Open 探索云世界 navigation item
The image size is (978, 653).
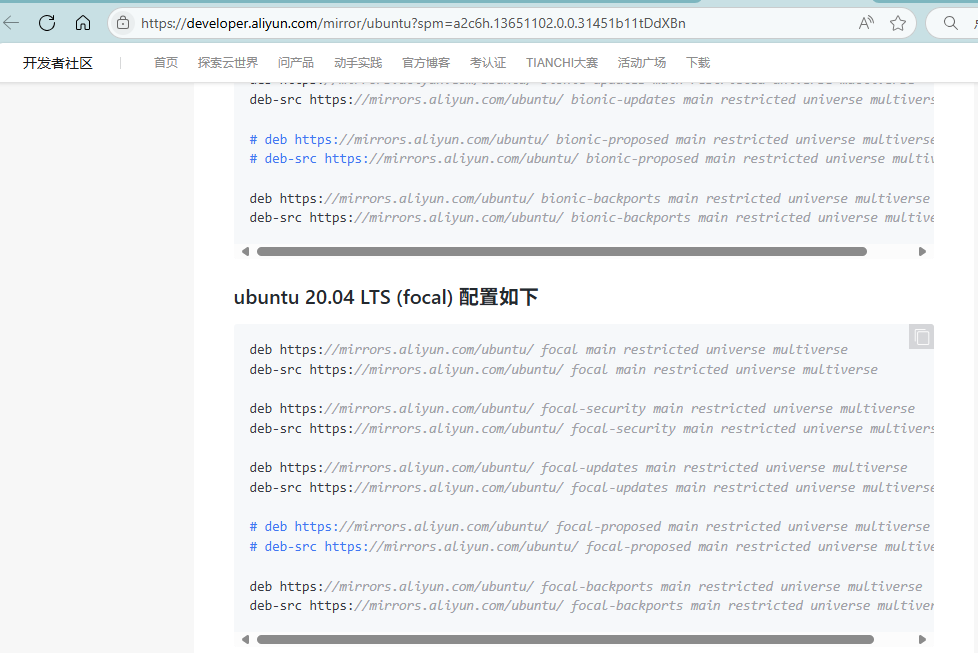click(x=228, y=63)
